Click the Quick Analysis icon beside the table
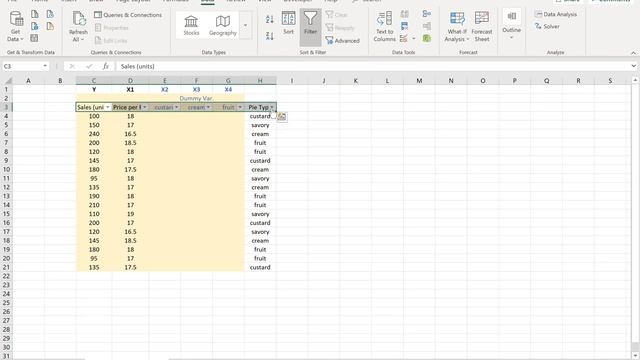640x360 pixels. pyautogui.click(x=282, y=117)
